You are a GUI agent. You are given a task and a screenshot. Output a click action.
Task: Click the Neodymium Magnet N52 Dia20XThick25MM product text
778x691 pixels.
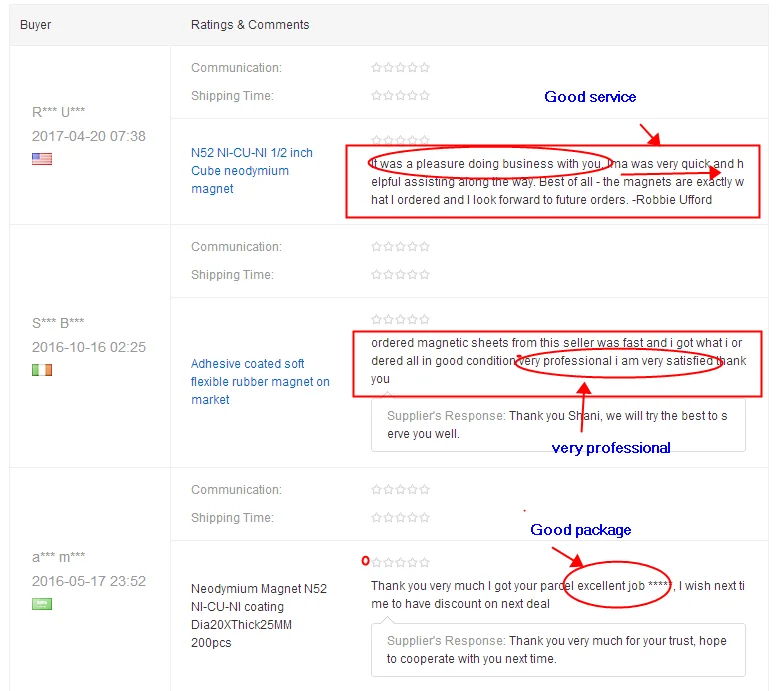259,616
